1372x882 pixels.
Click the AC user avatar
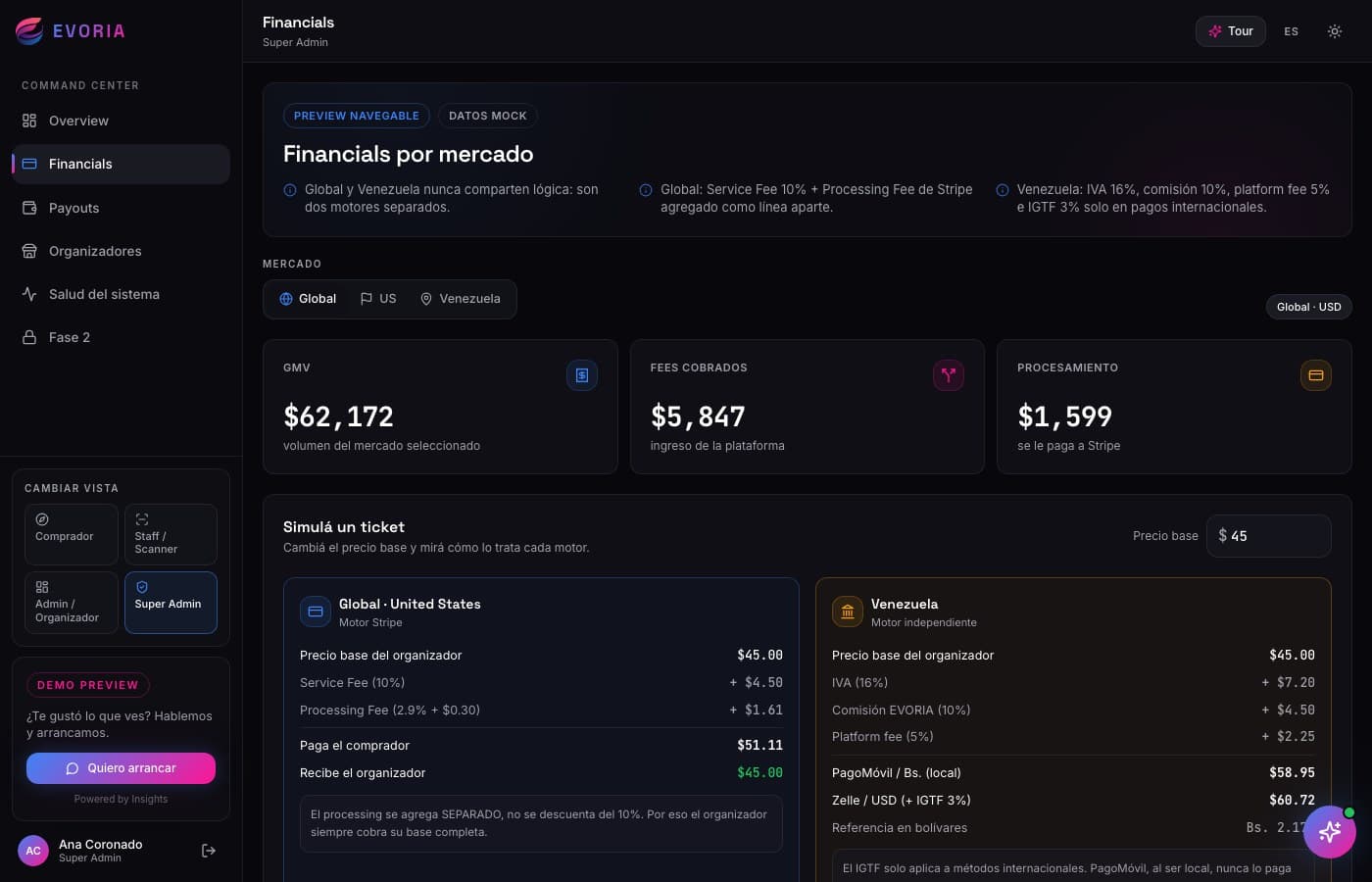click(x=33, y=851)
